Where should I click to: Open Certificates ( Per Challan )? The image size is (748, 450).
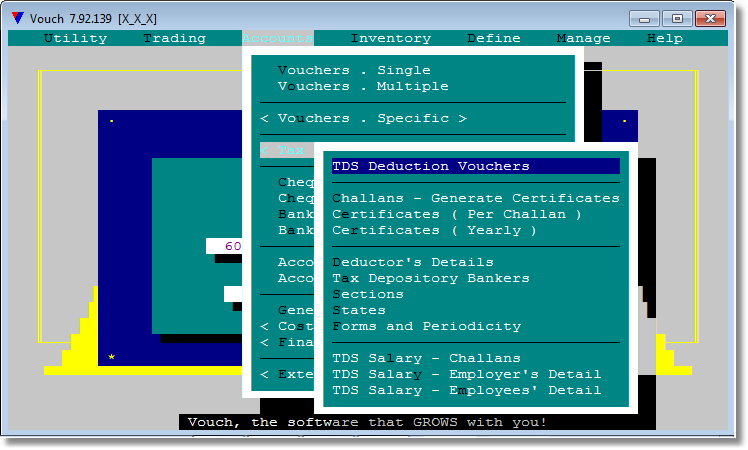[x=457, y=214]
